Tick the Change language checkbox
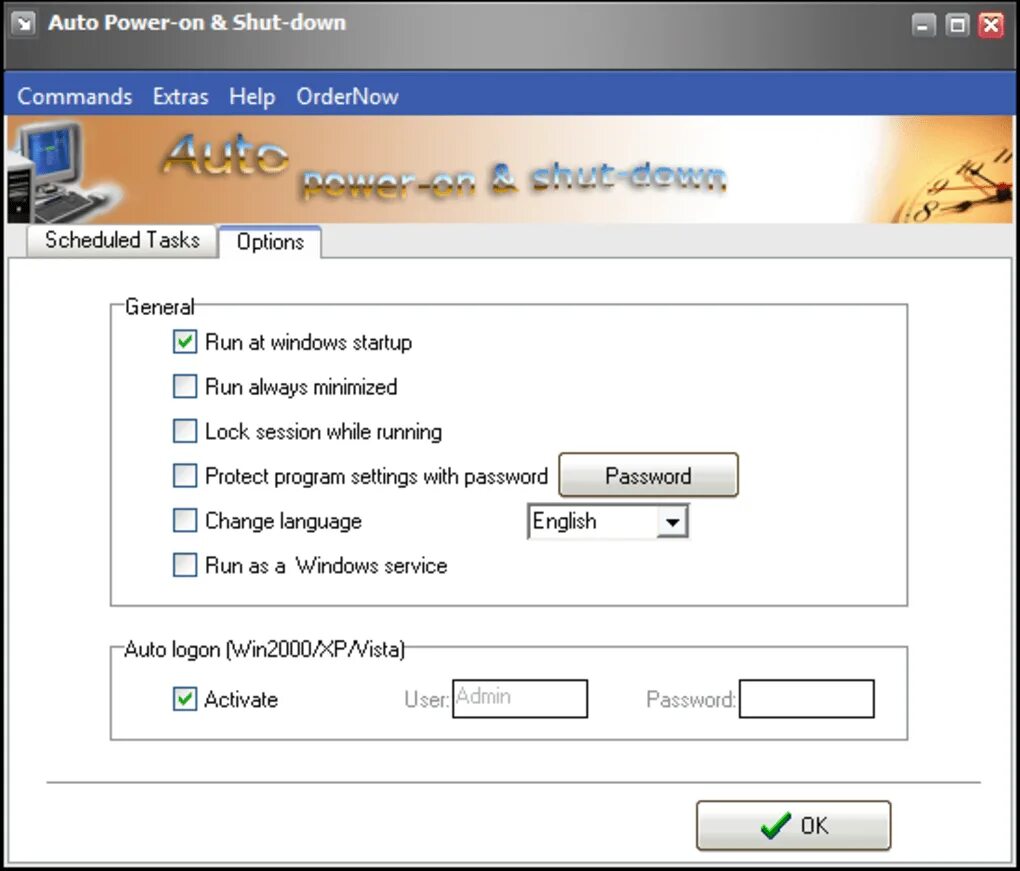Viewport: 1020px width, 871px height. pyautogui.click(x=185, y=520)
